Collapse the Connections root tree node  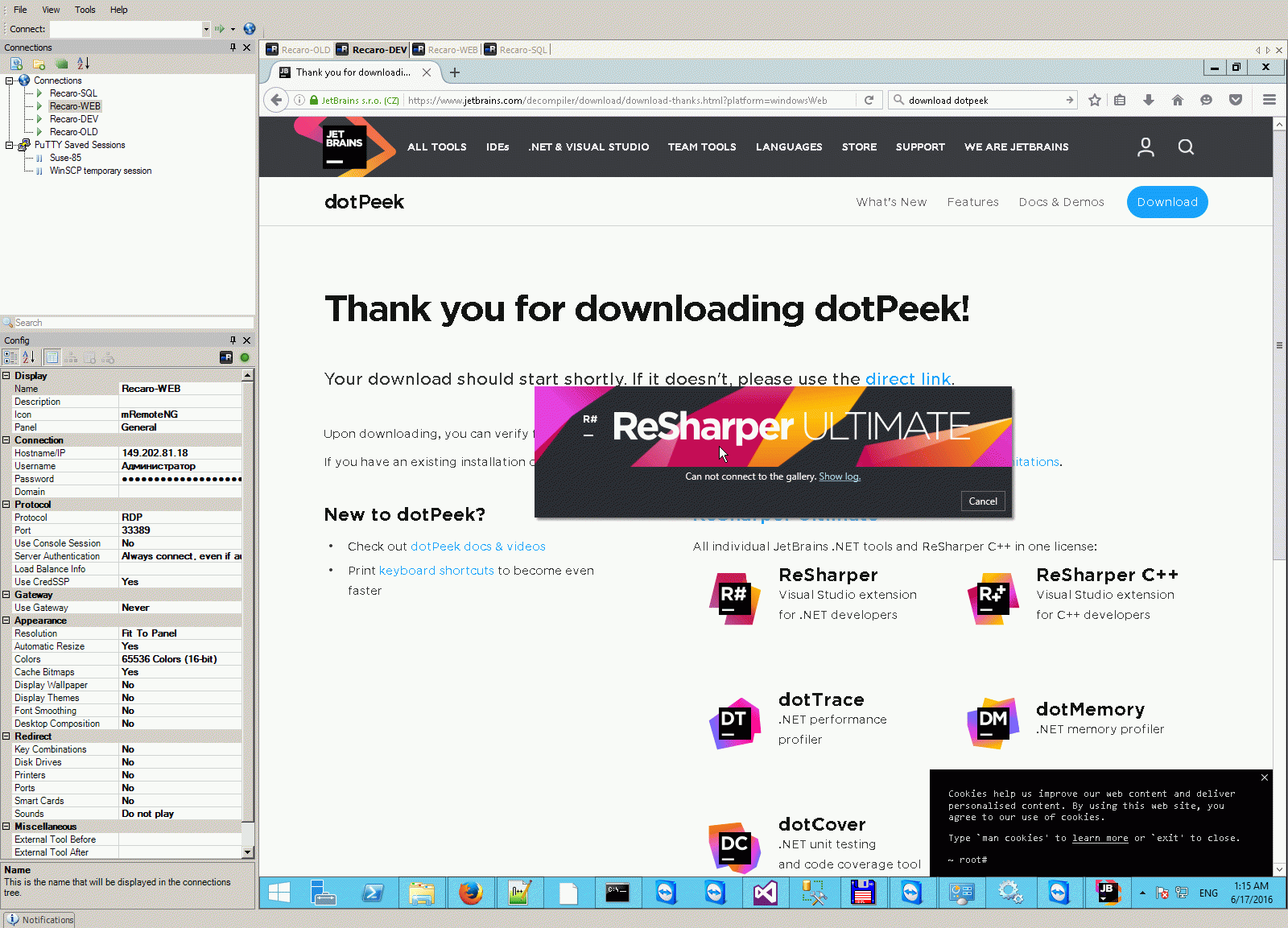coord(9,80)
